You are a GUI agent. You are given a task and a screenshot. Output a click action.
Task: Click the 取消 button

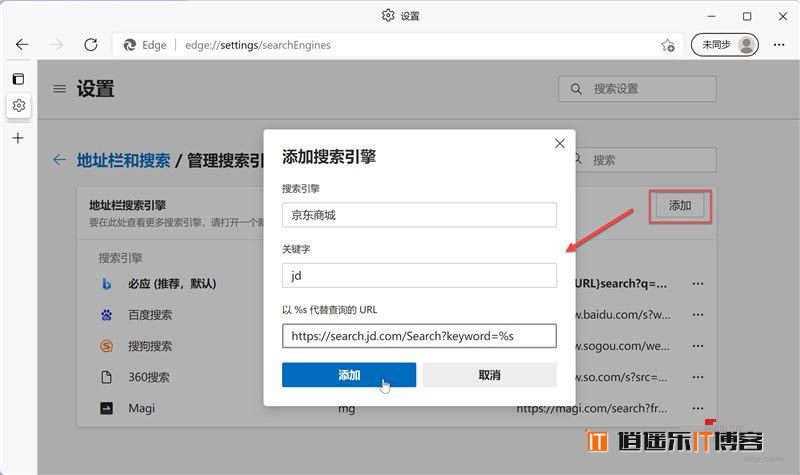tap(489, 375)
